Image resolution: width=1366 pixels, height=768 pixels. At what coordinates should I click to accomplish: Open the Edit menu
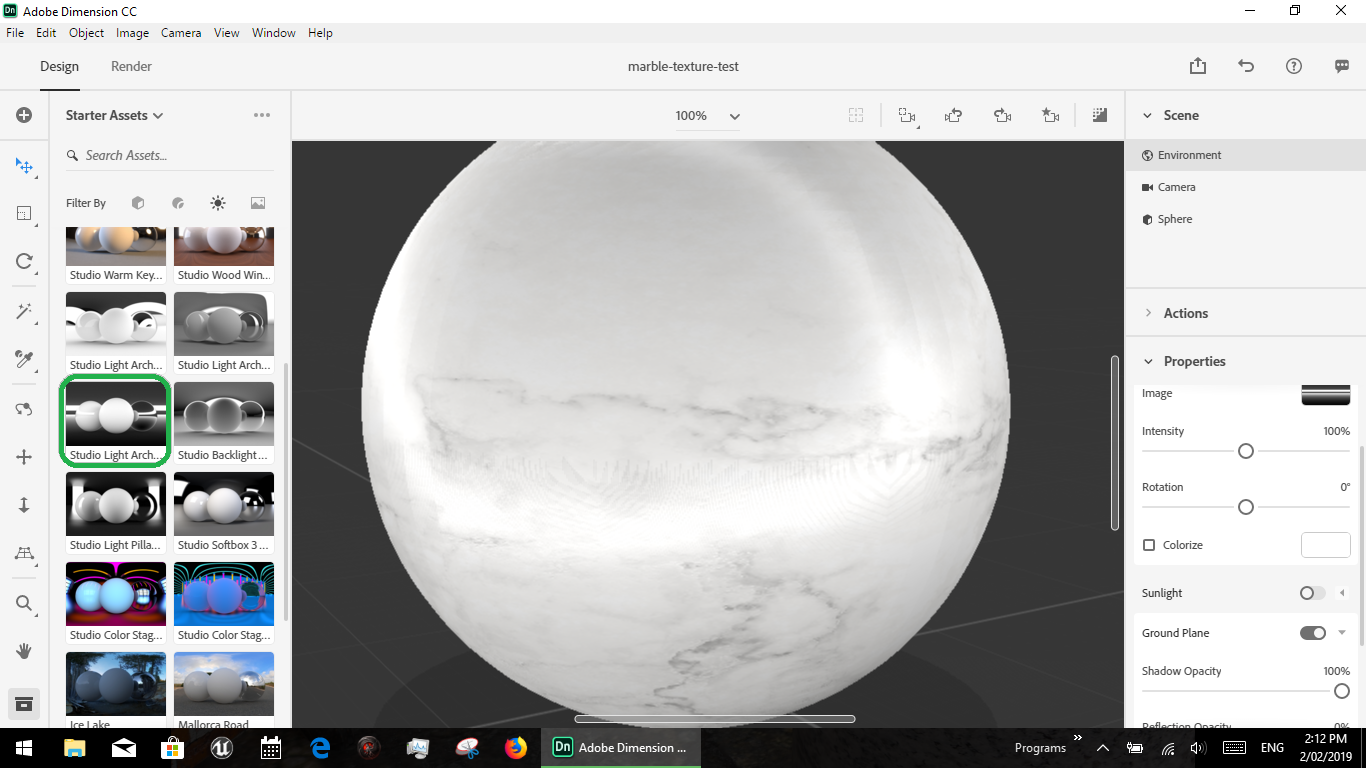(46, 33)
